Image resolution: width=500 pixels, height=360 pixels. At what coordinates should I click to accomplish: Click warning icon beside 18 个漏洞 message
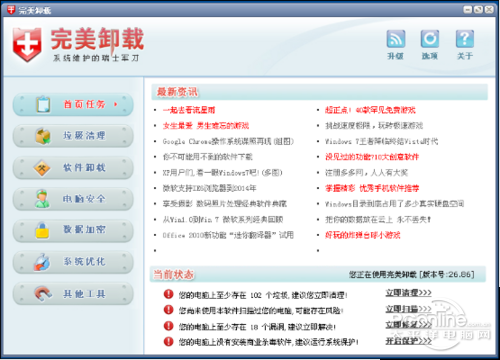coord(168,326)
